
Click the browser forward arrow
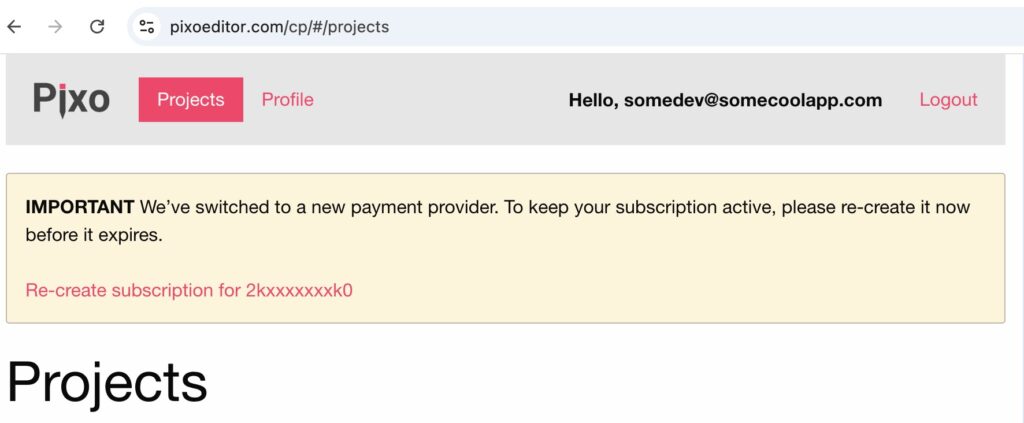55,27
